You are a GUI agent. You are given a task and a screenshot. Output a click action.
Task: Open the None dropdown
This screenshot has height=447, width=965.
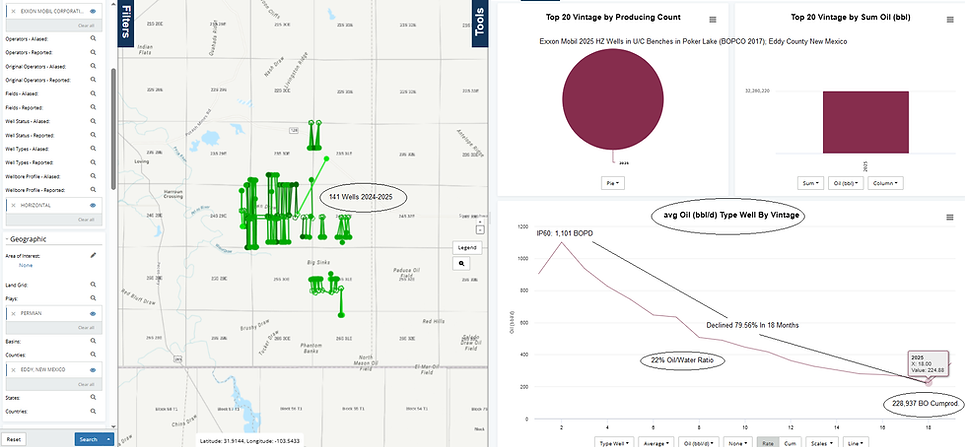736,442
